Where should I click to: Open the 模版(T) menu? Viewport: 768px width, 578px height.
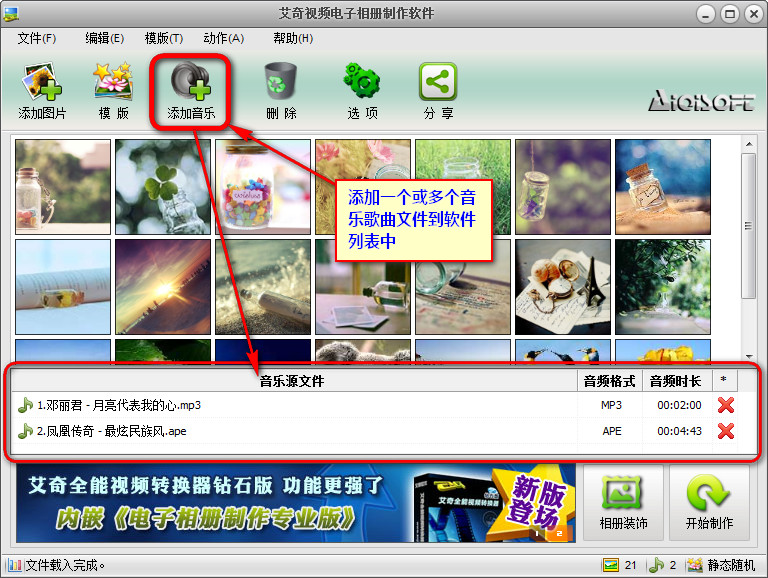pos(164,38)
